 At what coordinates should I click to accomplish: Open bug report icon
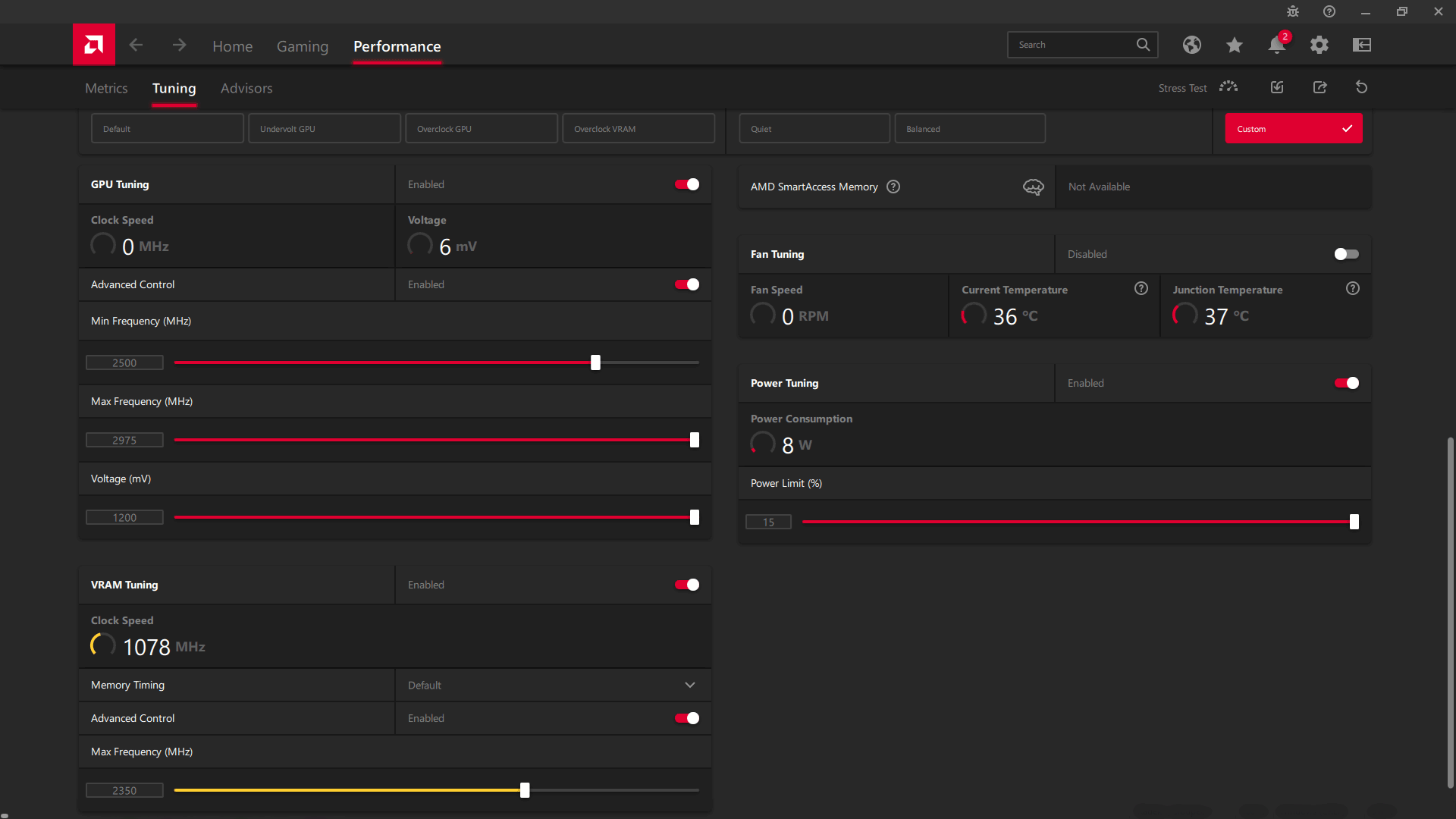tap(1293, 11)
